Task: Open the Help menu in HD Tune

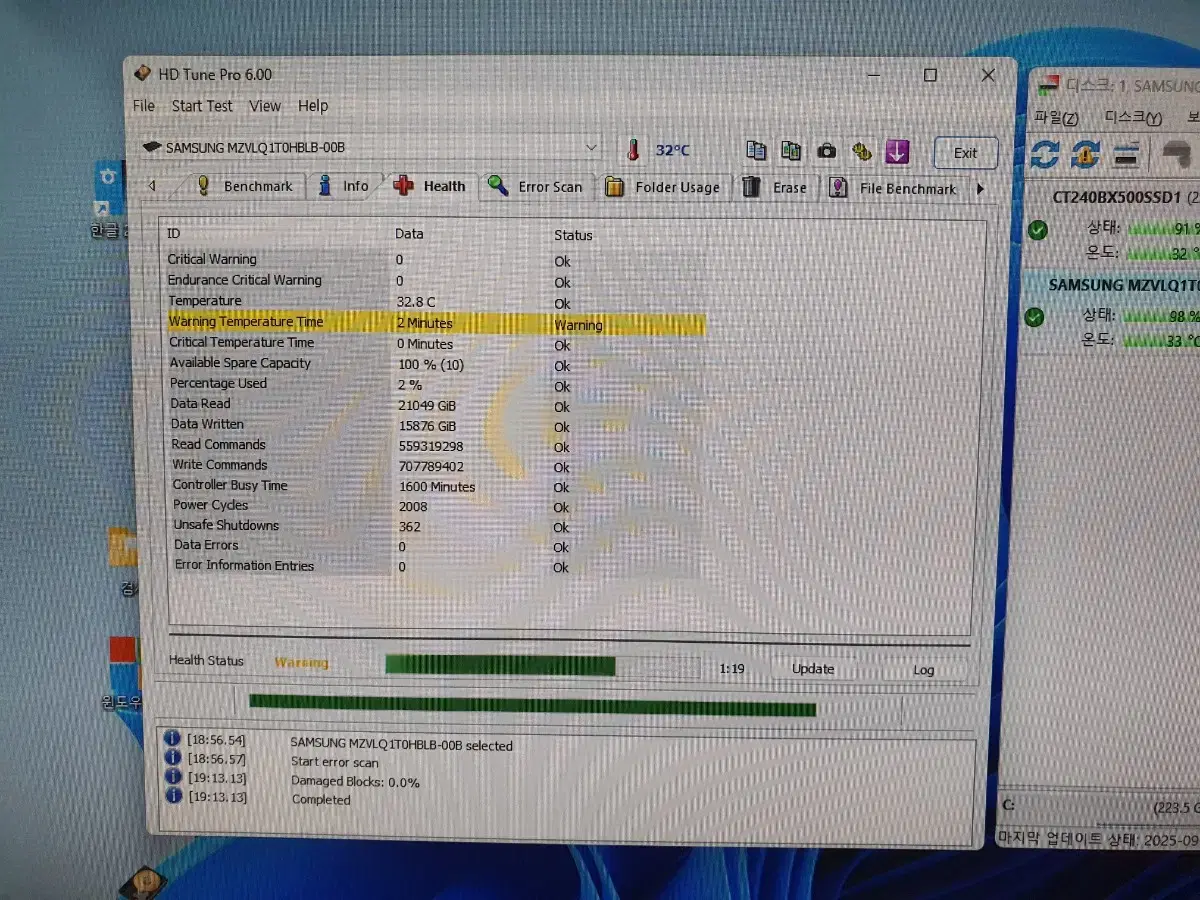Action: [313, 105]
